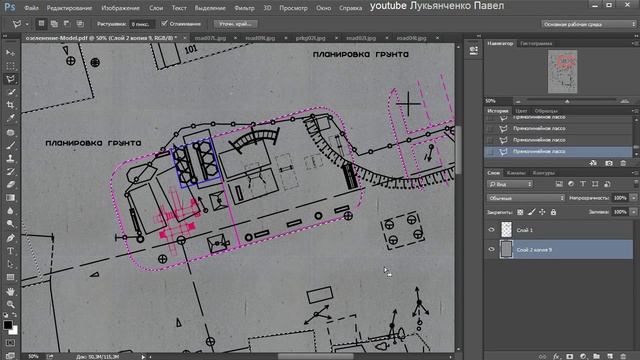
Task: Switch to the Каналы tab
Action: (x=516, y=173)
